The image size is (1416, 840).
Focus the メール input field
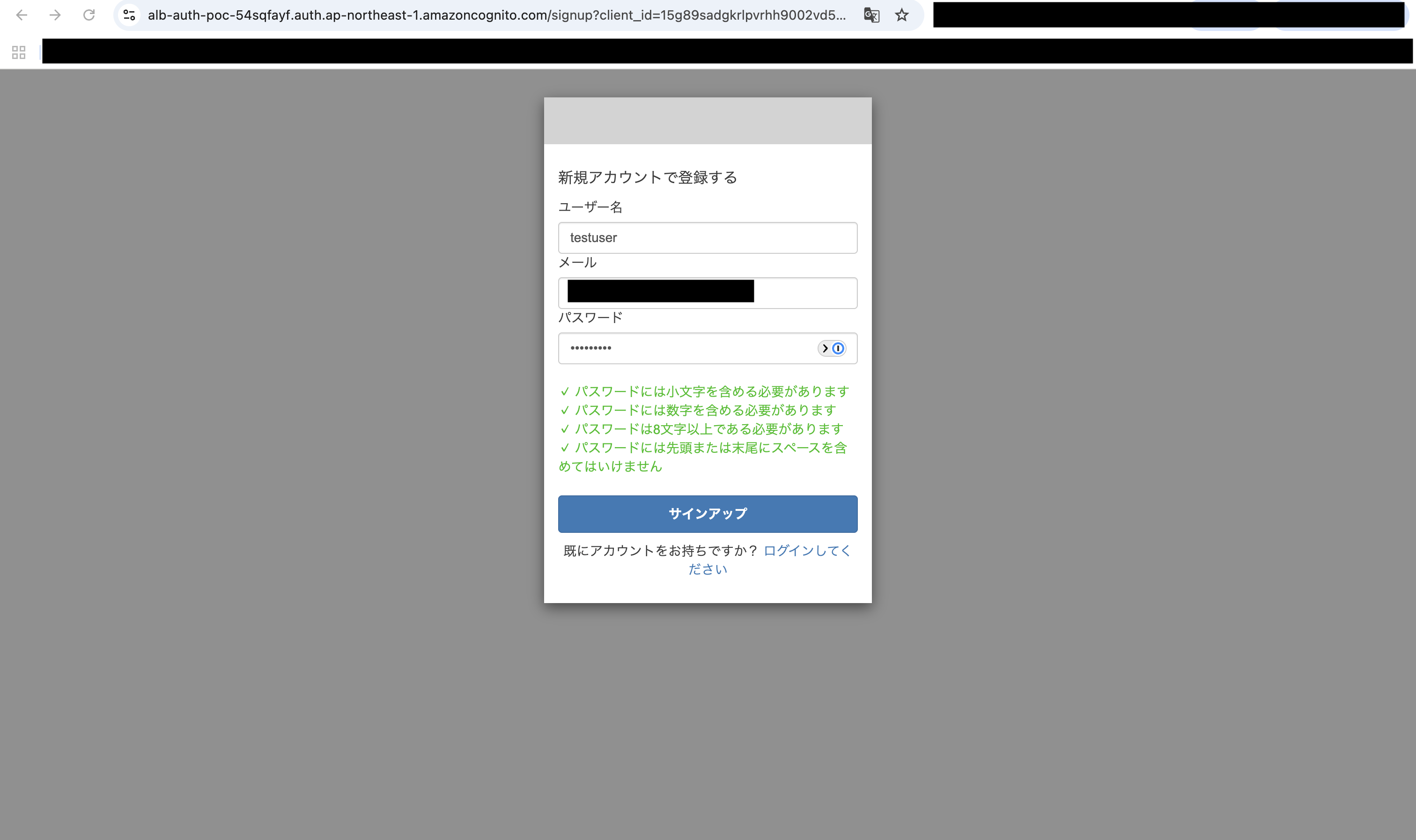tap(708, 293)
